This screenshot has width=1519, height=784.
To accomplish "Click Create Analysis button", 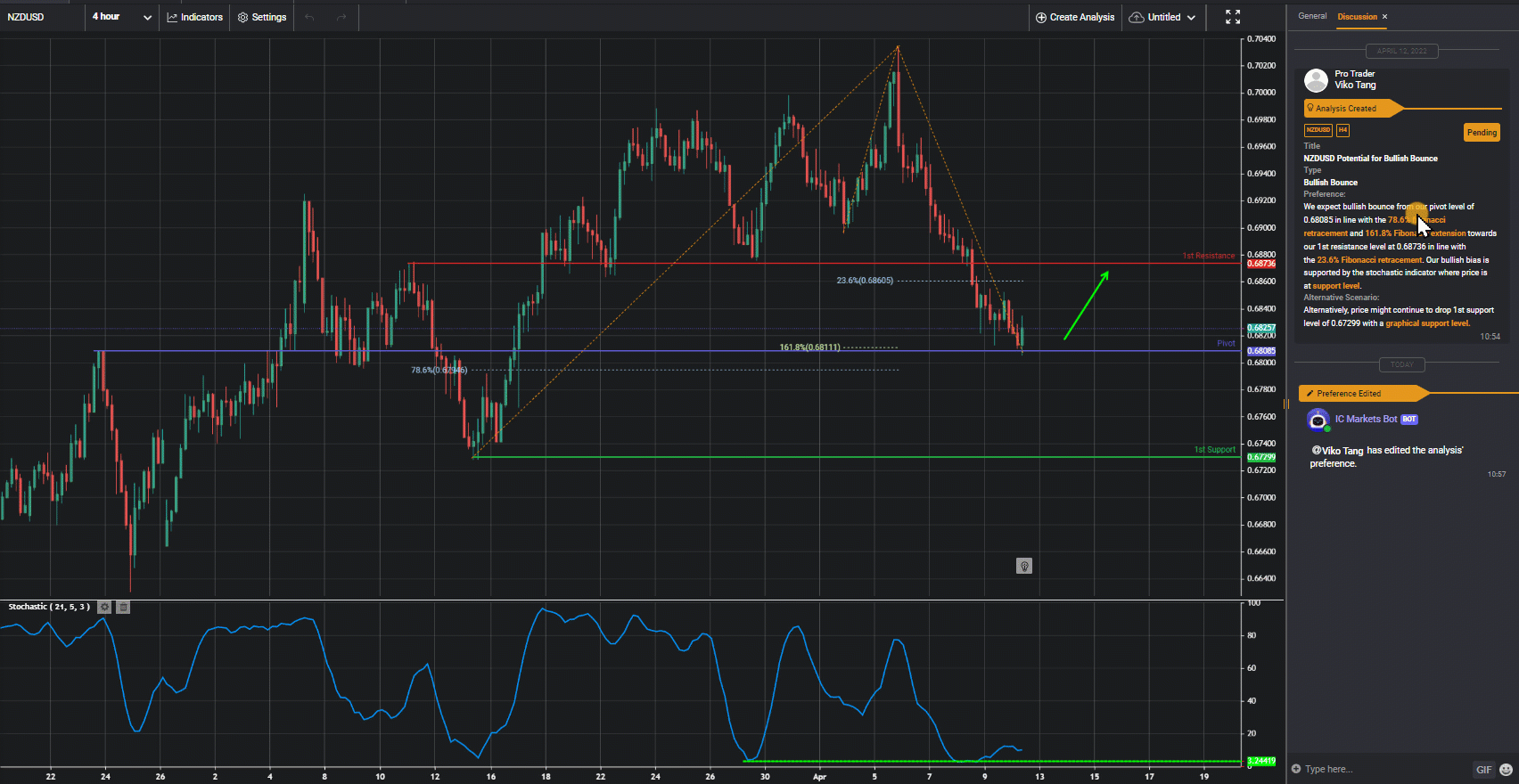I will (1074, 17).
